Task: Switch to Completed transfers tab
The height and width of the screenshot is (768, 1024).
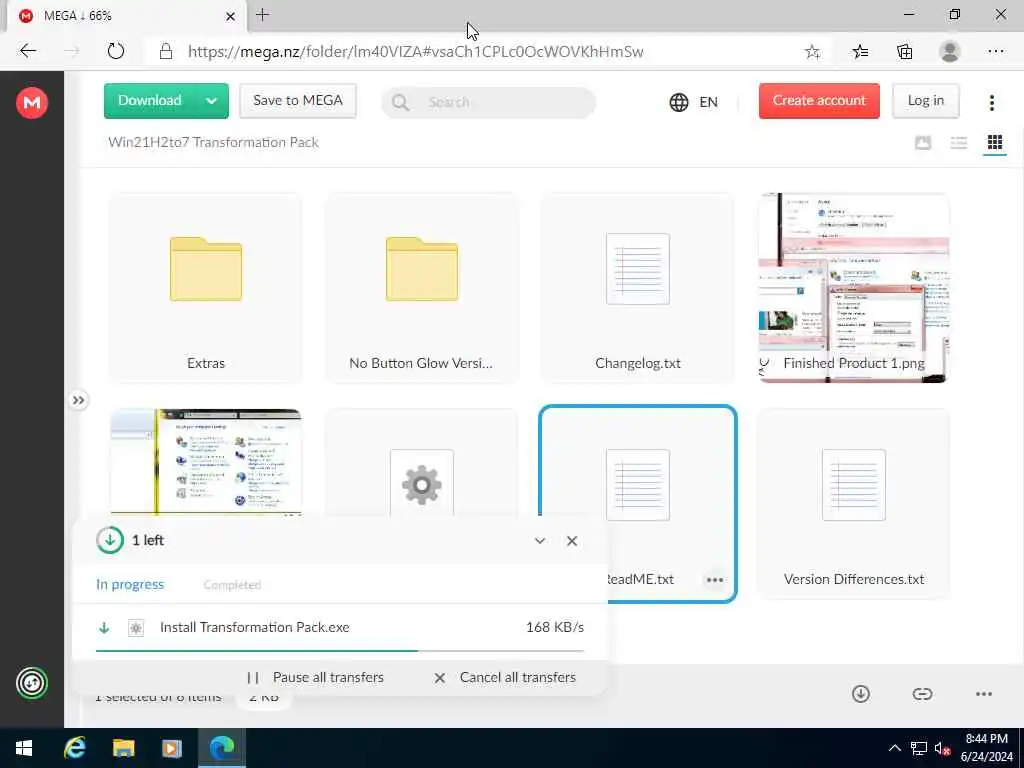Action: click(232, 584)
